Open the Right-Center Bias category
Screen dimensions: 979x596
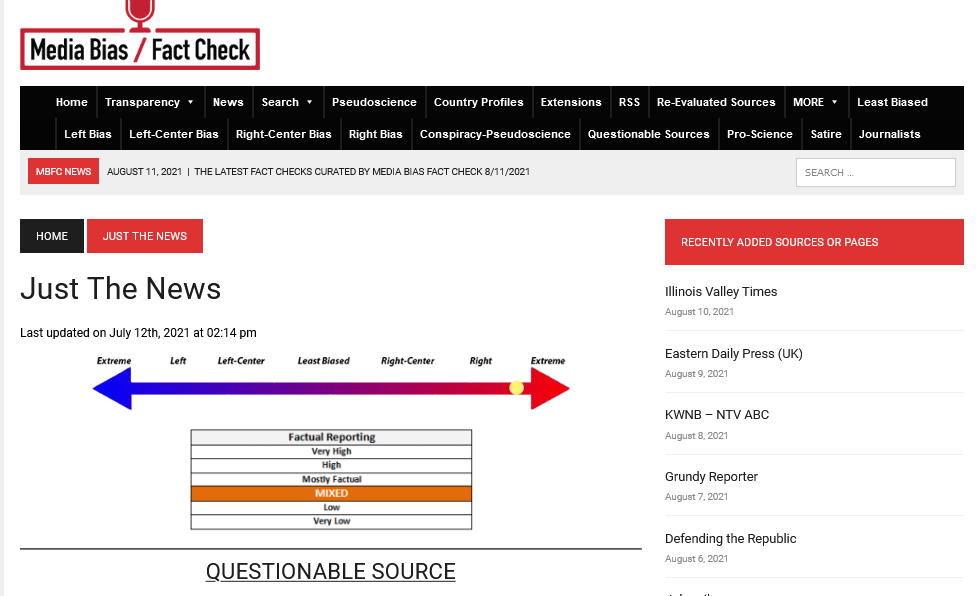(x=283, y=134)
